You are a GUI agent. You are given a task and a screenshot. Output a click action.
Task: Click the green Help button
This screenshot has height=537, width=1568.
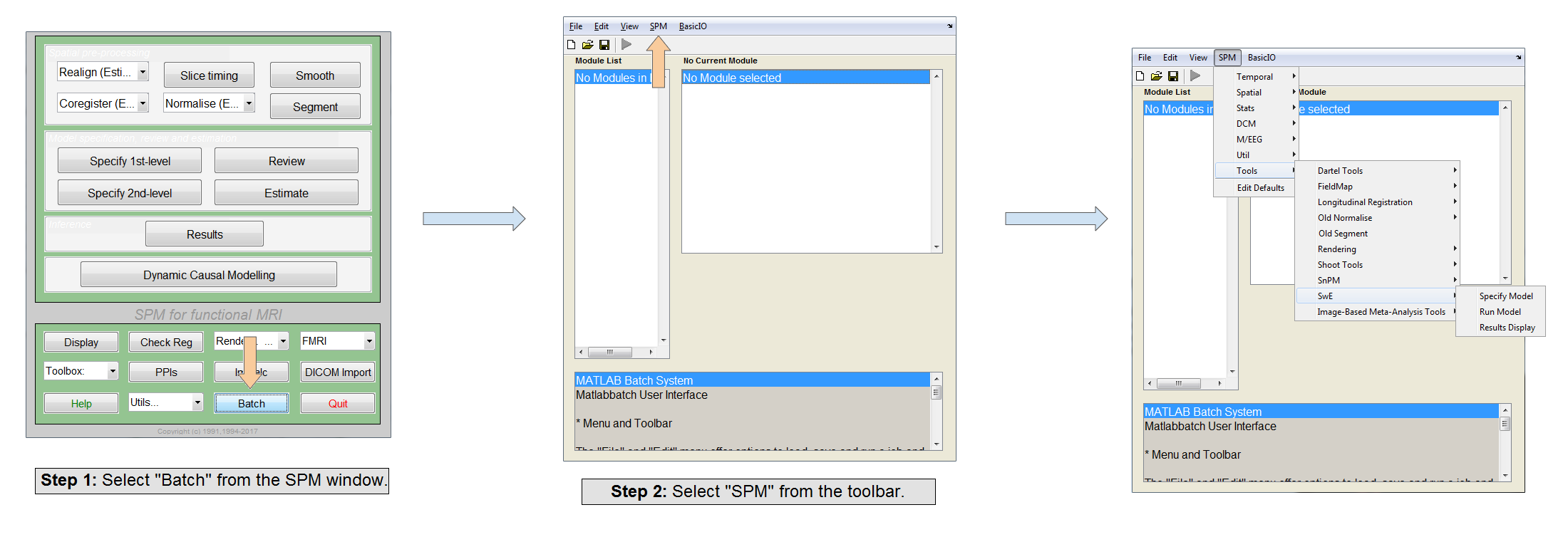pyautogui.click(x=81, y=404)
